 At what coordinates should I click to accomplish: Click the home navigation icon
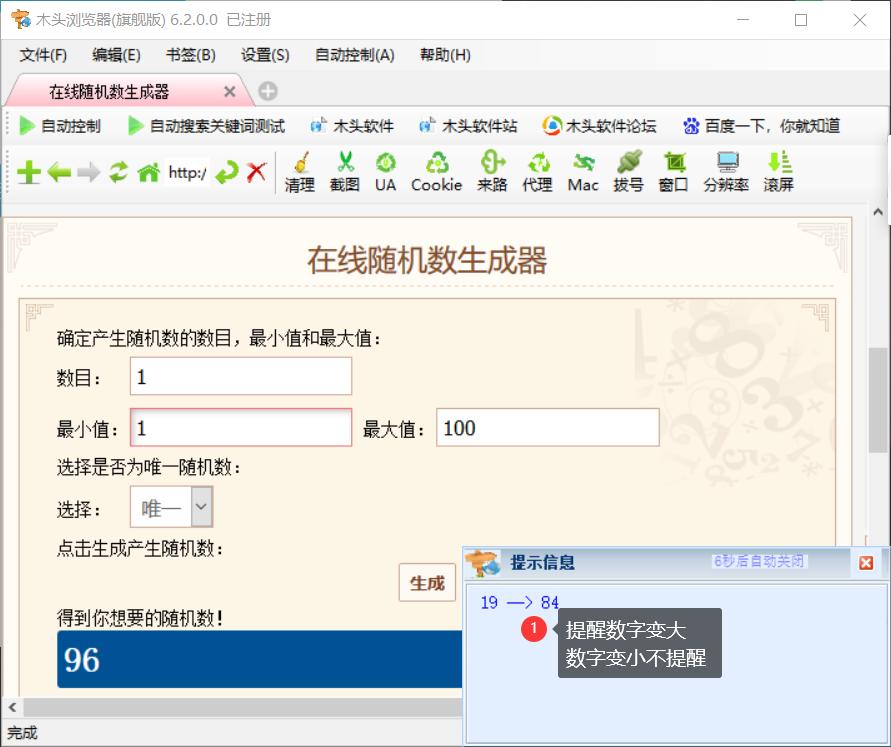(149, 171)
